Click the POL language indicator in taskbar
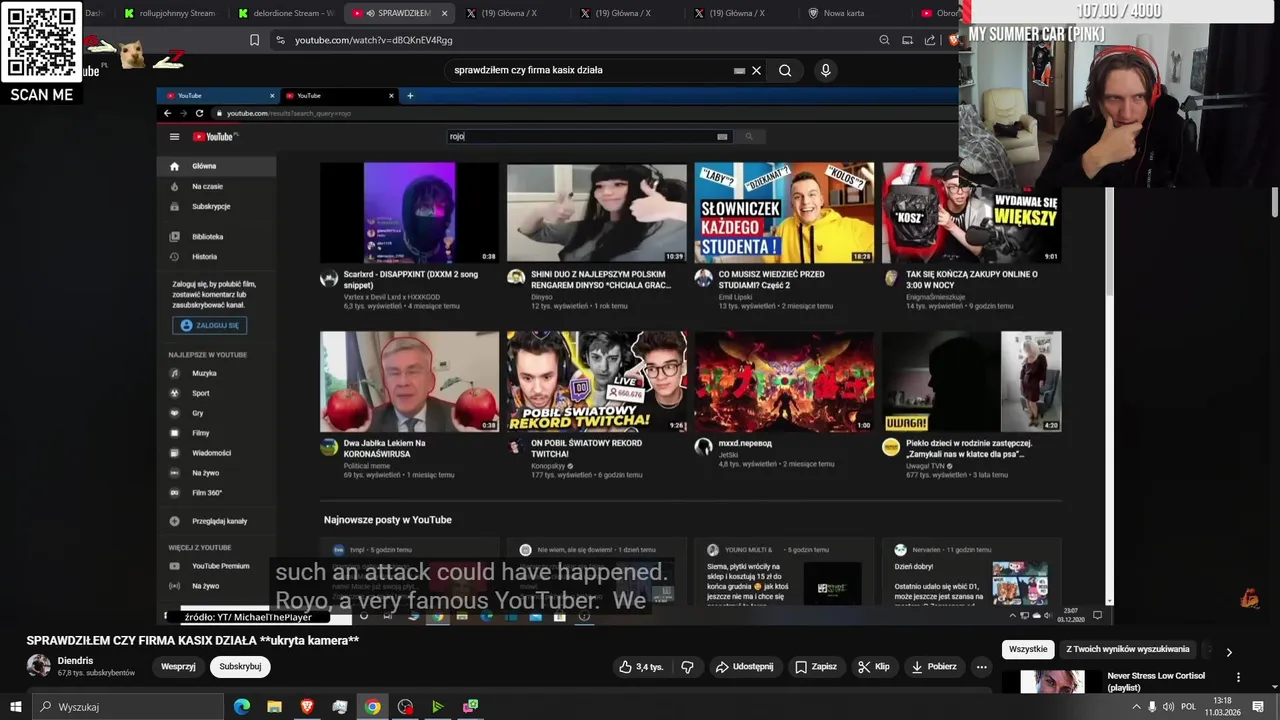1280x720 pixels. (x=1189, y=707)
